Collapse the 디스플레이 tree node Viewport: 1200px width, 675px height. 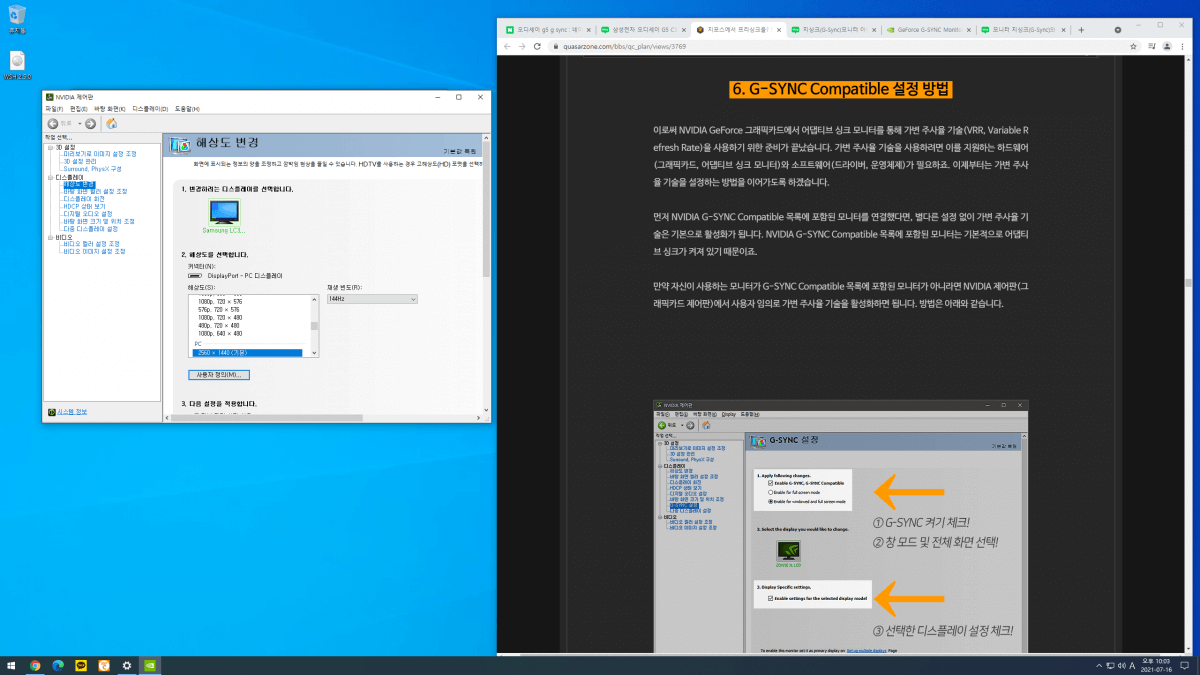click(x=50, y=177)
